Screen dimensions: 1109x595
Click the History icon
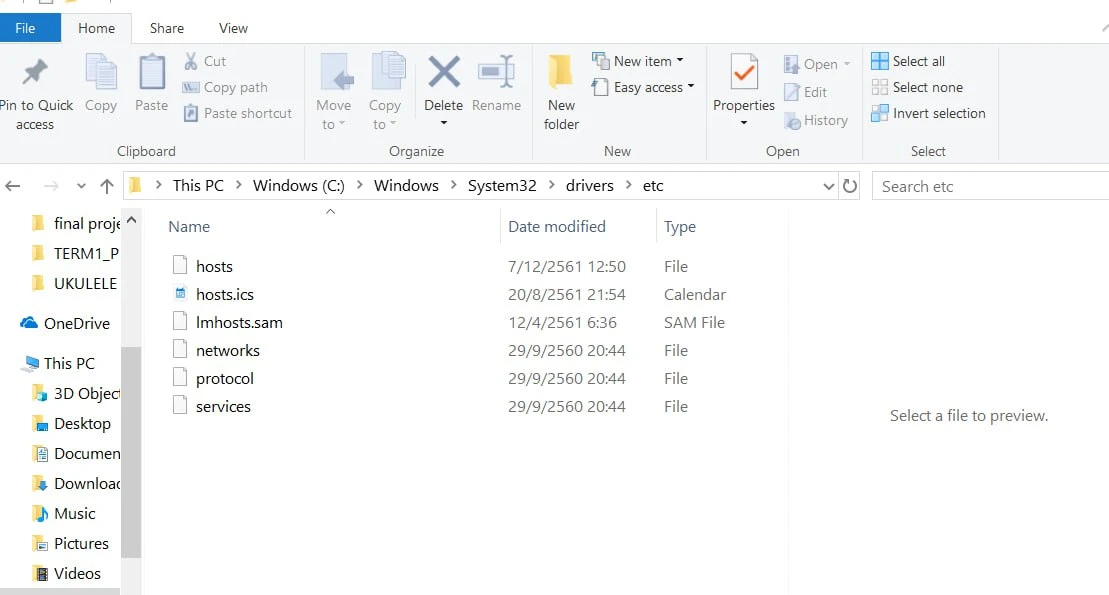click(x=792, y=121)
